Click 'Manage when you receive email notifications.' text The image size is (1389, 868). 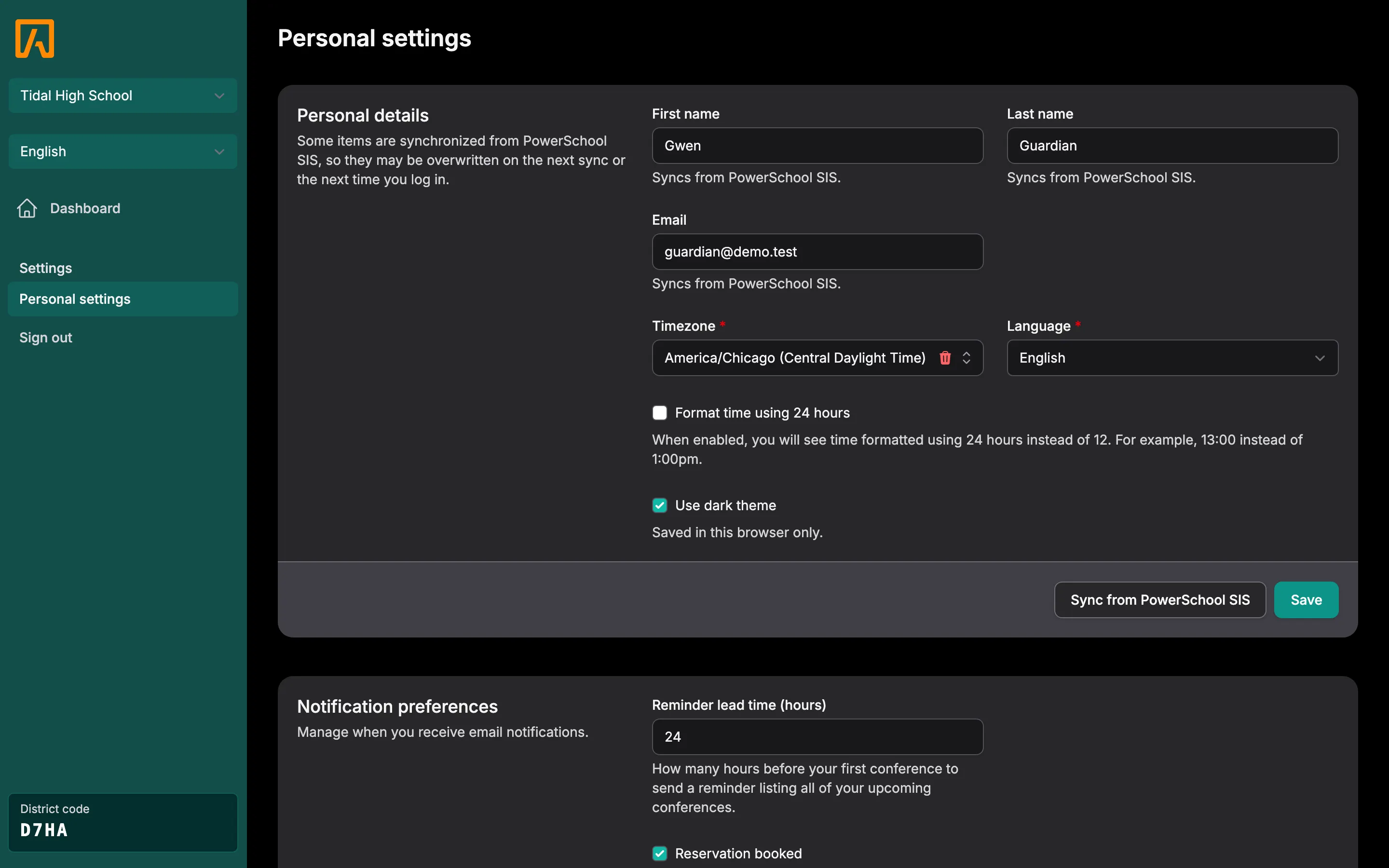pyautogui.click(x=443, y=732)
